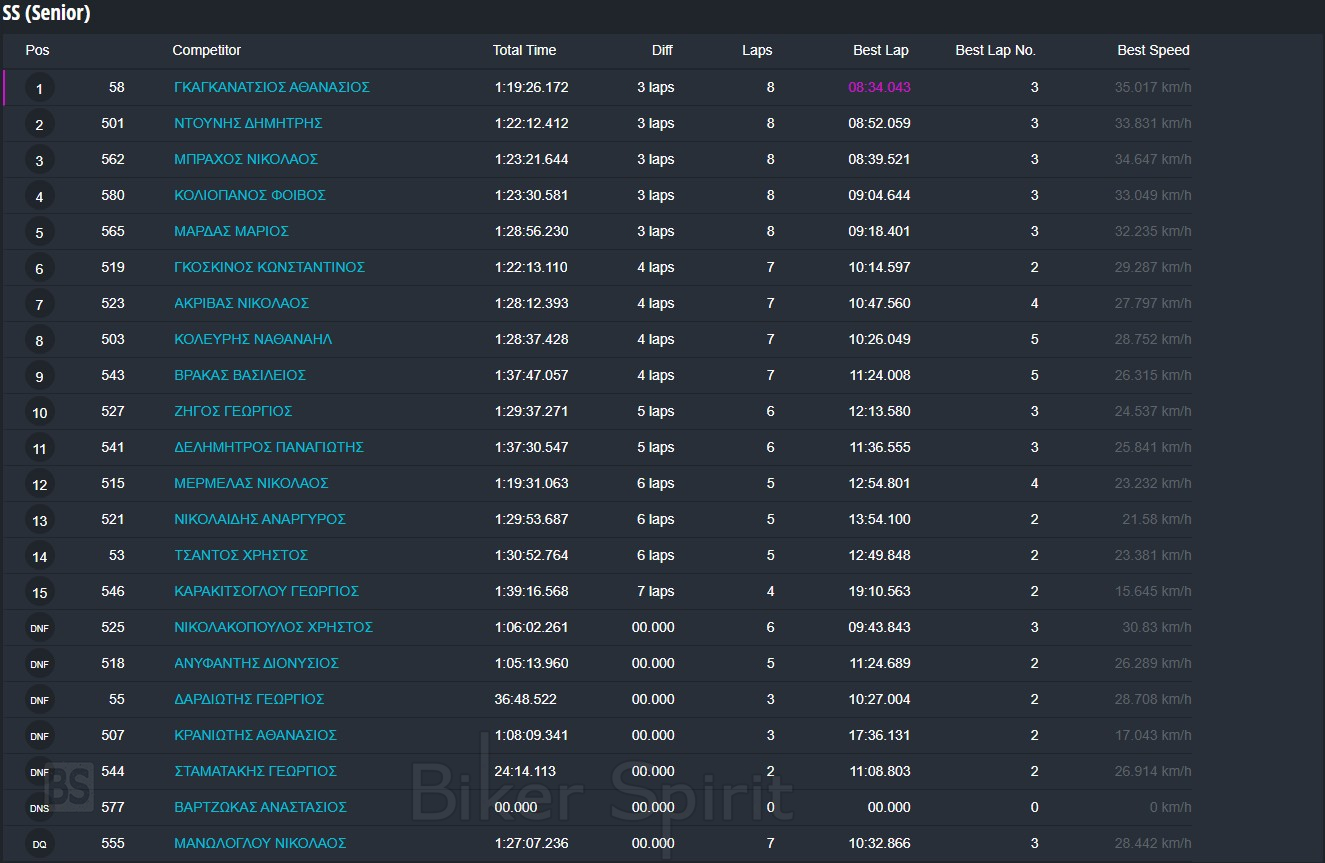Click position 5 circle badge

pyautogui.click(x=39, y=232)
